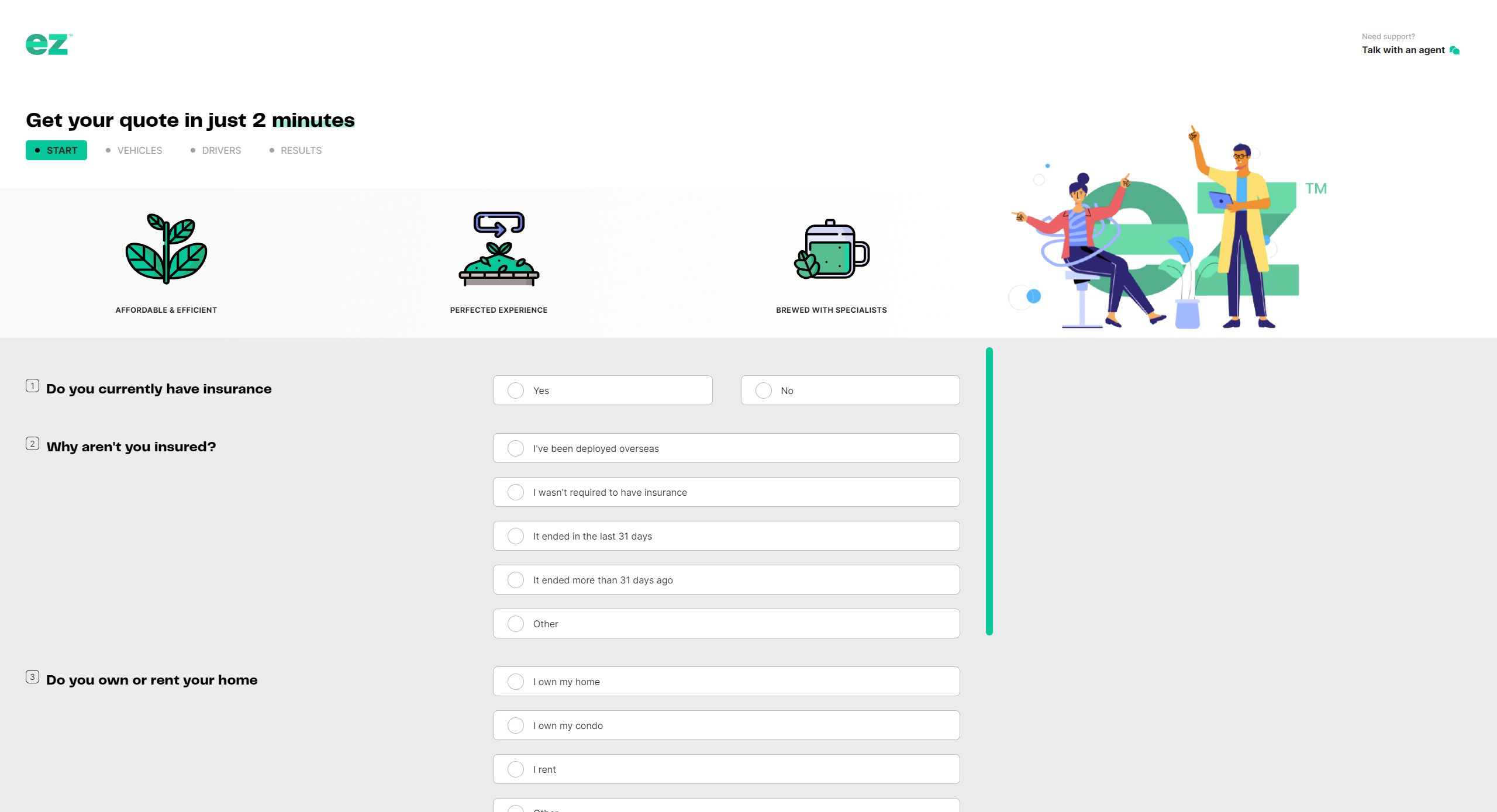Click the RESULTS step indicator dot

coord(270,151)
